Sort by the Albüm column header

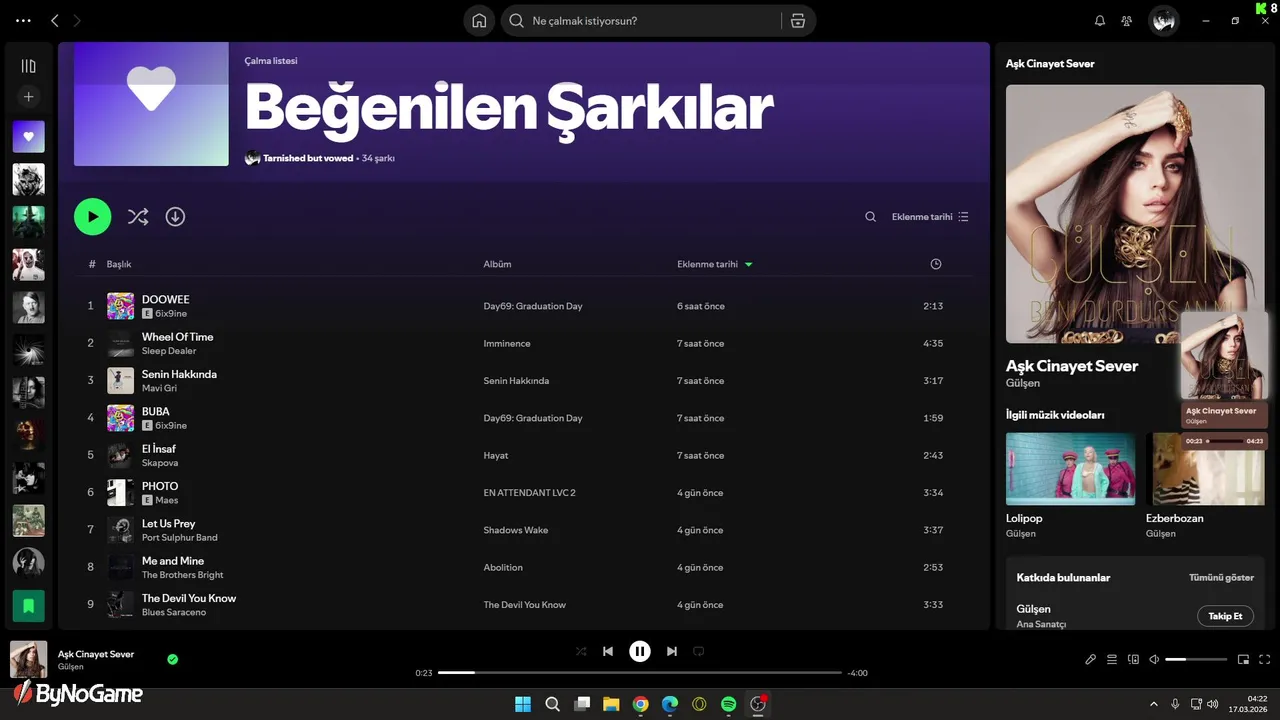[x=497, y=264]
